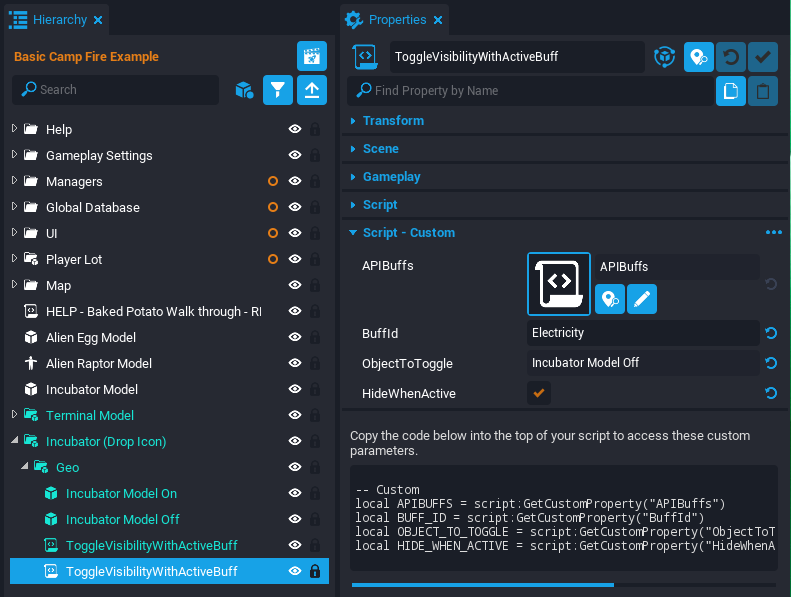The image size is (791, 597).
Task: Click the filter icon in Hierarchy toolbar
Action: 278,90
